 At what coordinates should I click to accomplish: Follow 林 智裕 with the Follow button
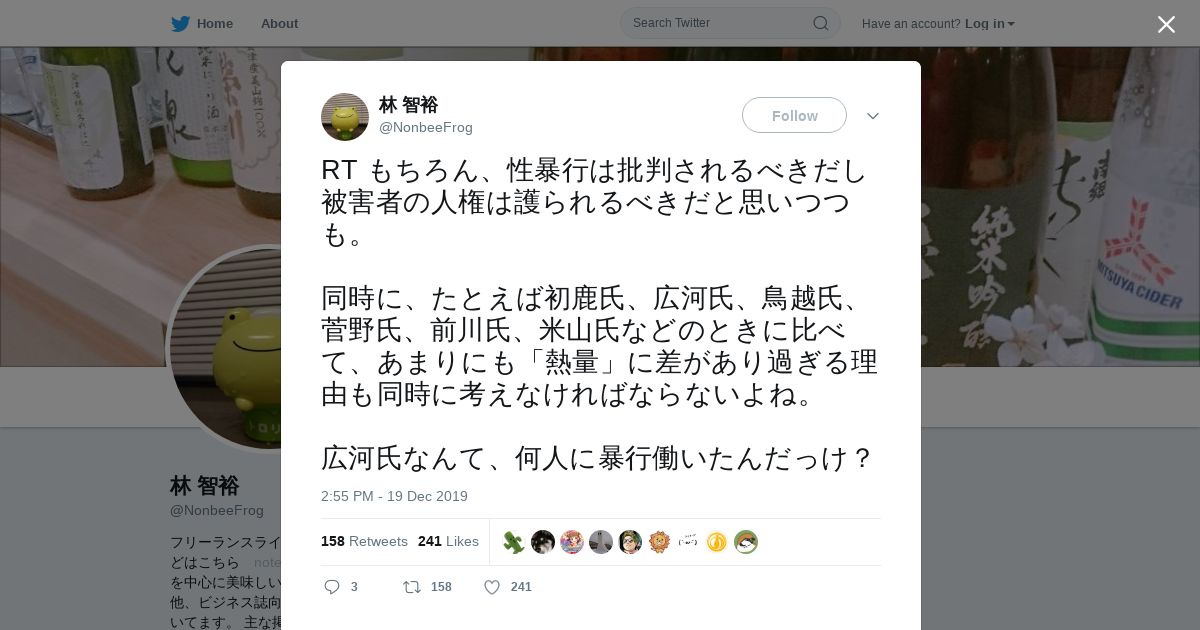click(x=794, y=115)
